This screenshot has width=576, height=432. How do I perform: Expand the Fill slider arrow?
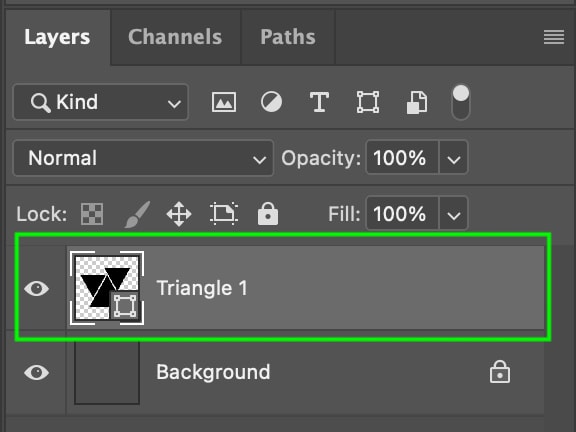point(454,214)
